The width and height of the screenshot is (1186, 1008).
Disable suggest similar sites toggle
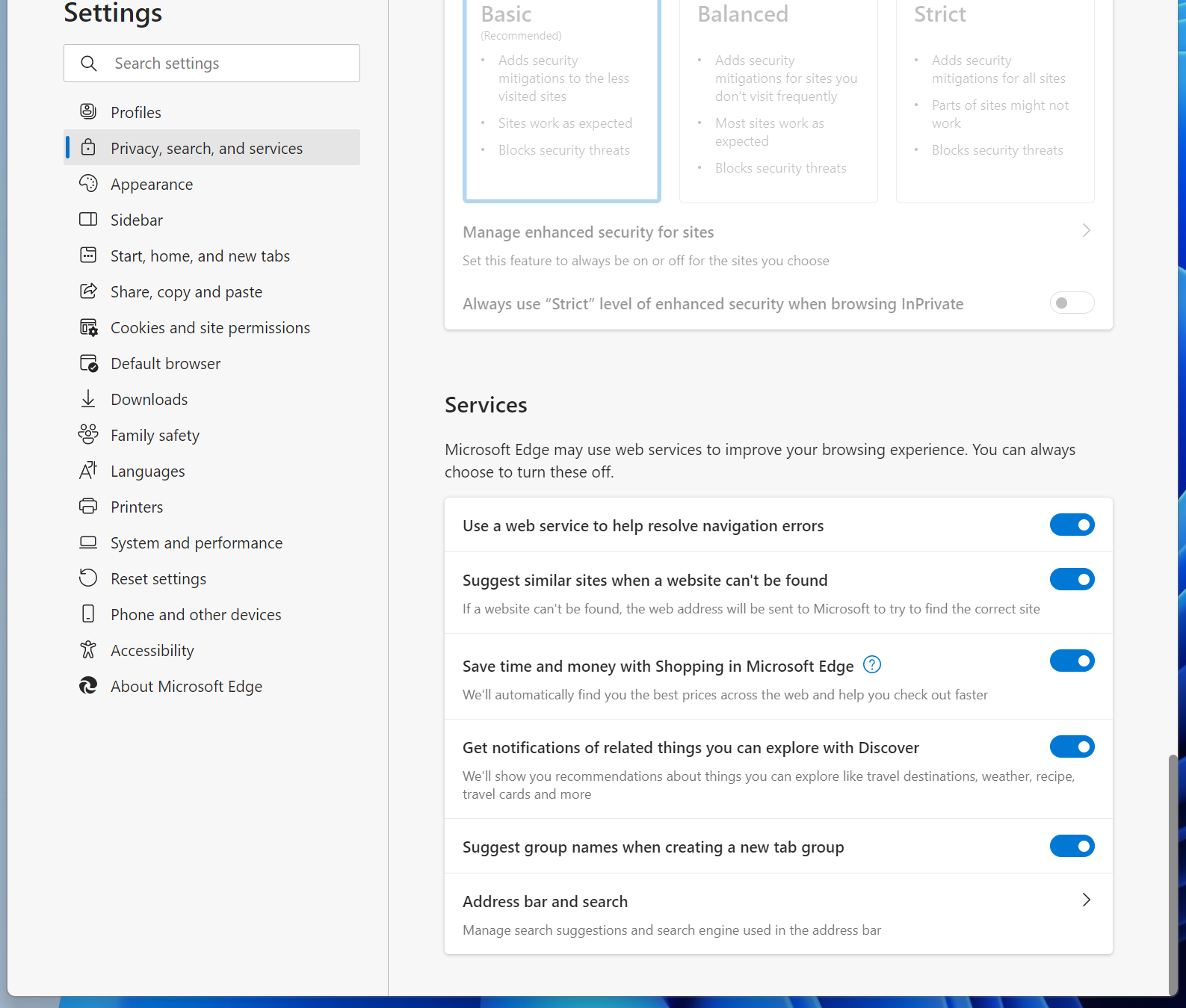click(1072, 579)
